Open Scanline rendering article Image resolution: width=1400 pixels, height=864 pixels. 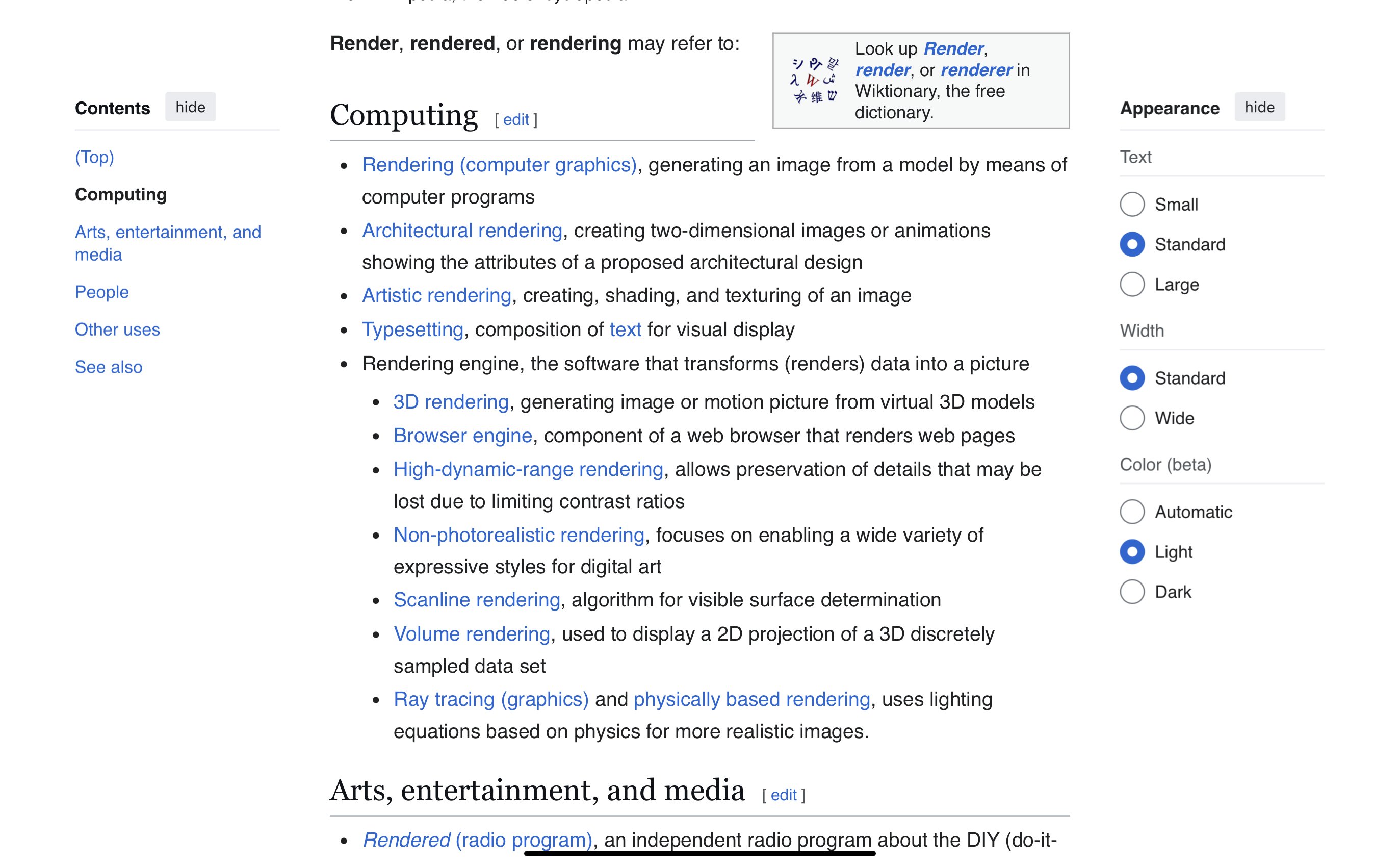point(477,600)
